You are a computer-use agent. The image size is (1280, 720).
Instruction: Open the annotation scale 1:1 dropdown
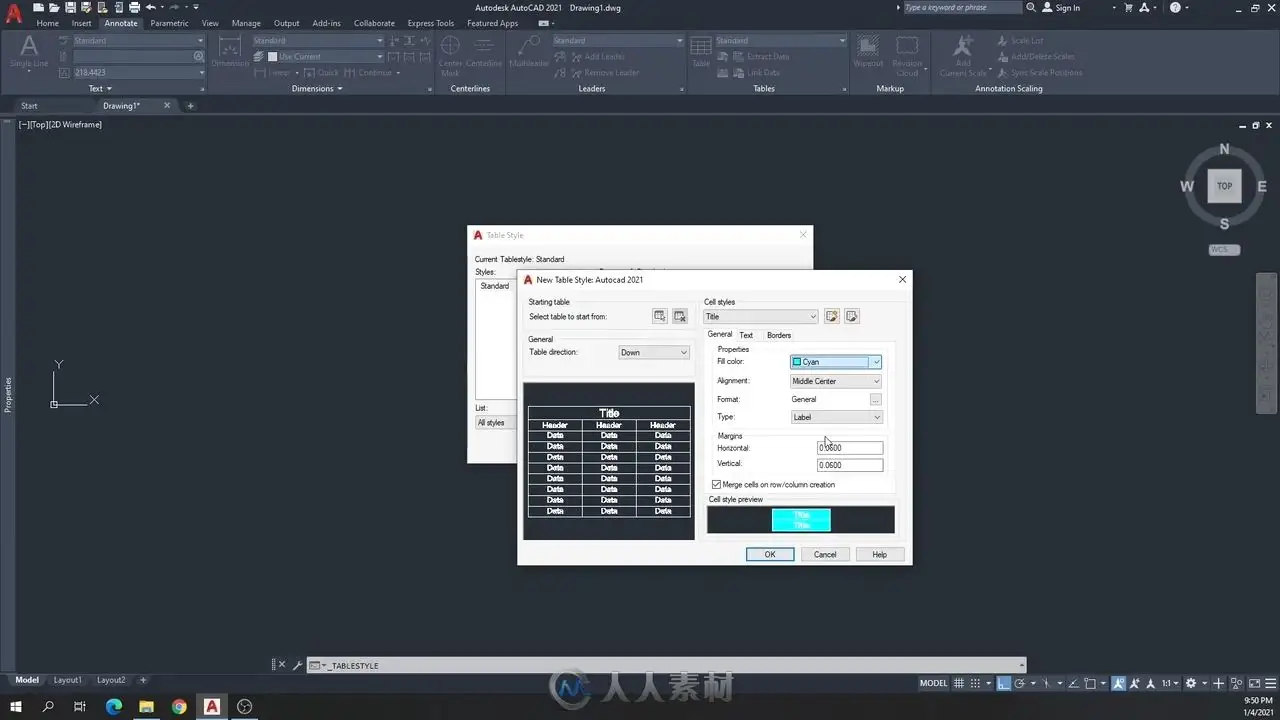tap(1169, 683)
